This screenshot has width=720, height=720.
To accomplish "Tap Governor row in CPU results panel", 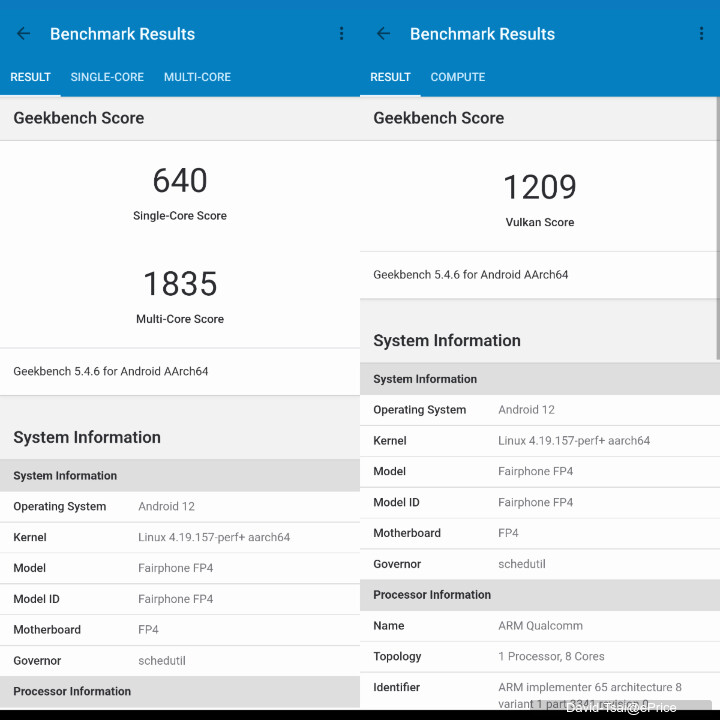I will (180, 661).
